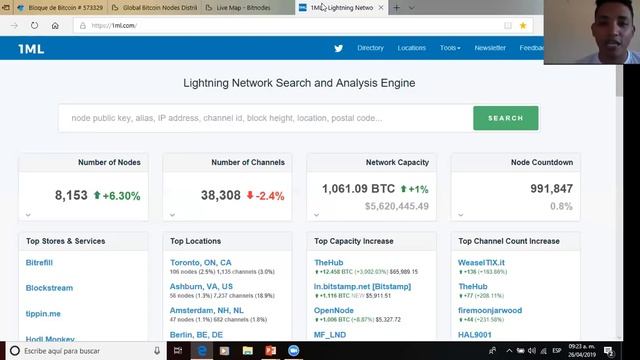Screen dimensions: 640x360
Task: Open the Directory menu item
Action: 370,48
